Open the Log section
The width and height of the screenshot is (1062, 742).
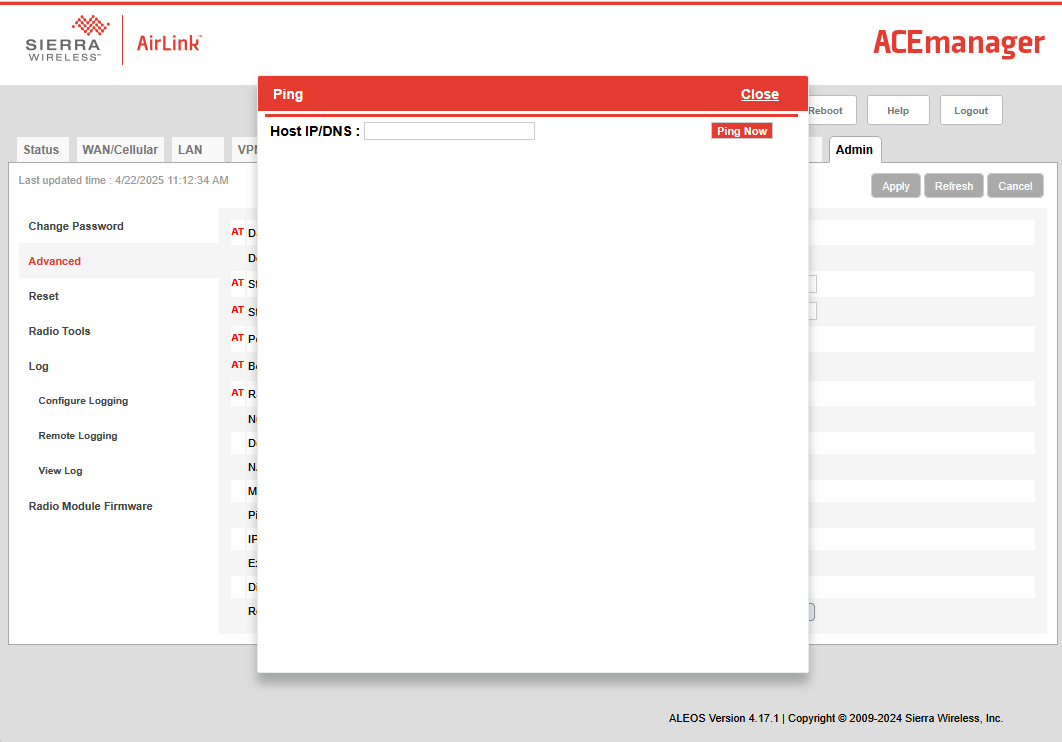click(39, 366)
